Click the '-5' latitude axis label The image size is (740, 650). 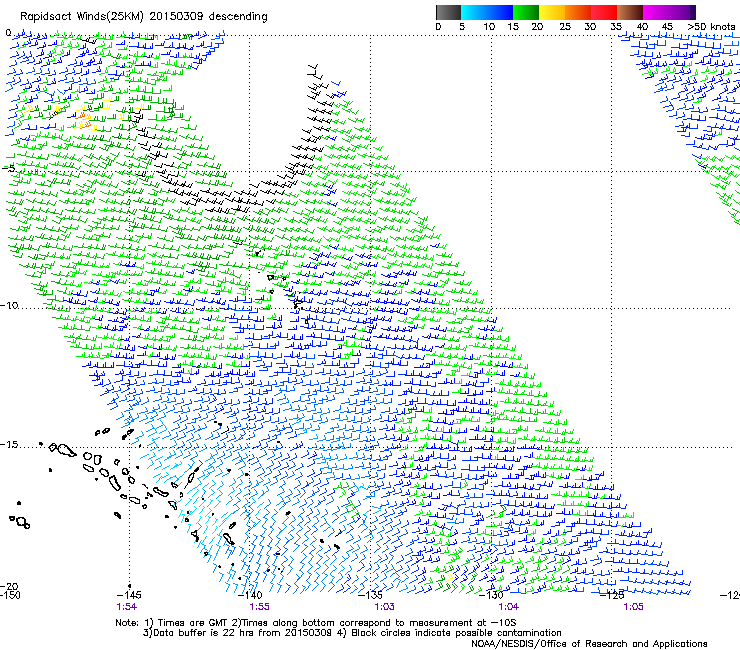[8, 169]
